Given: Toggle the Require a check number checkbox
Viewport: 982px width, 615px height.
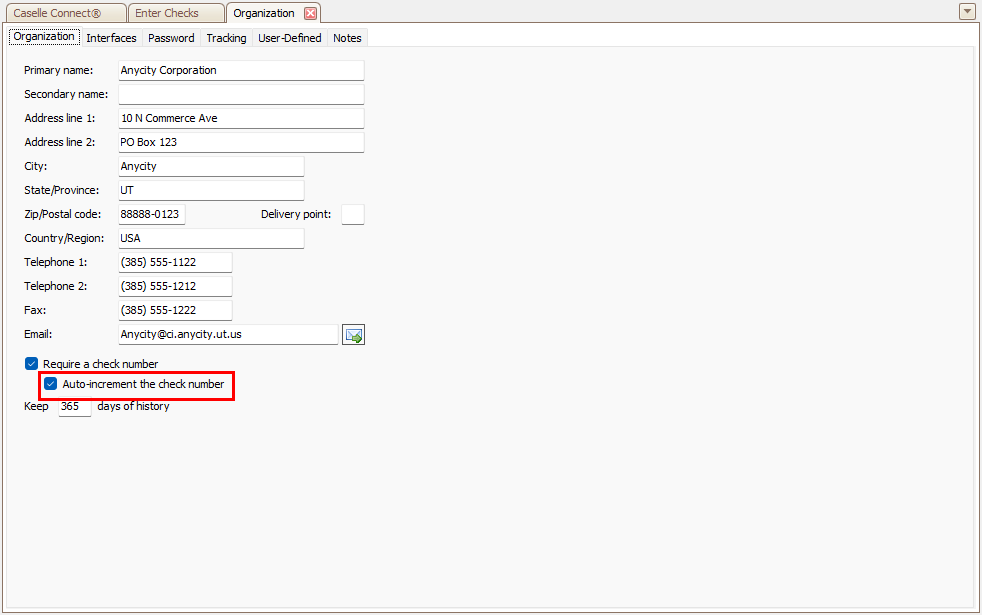Looking at the screenshot, I should click(x=31, y=364).
